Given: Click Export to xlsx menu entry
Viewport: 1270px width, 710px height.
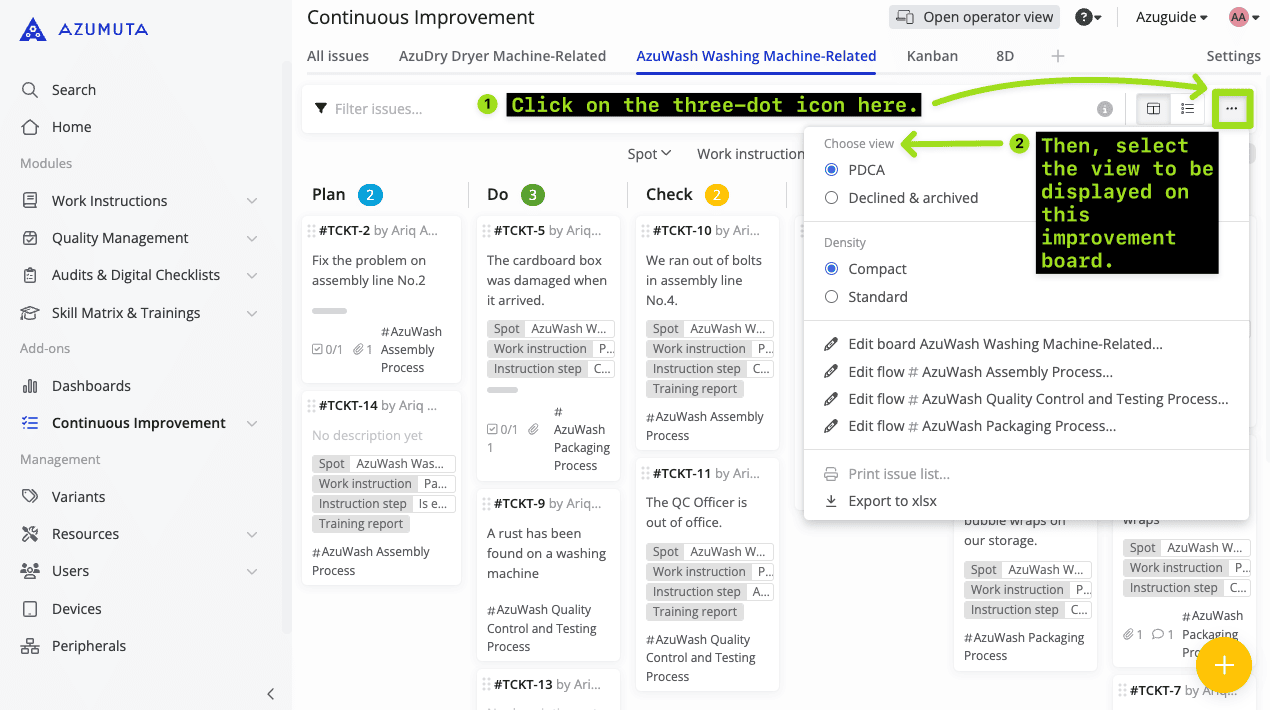Looking at the screenshot, I should 892,501.
